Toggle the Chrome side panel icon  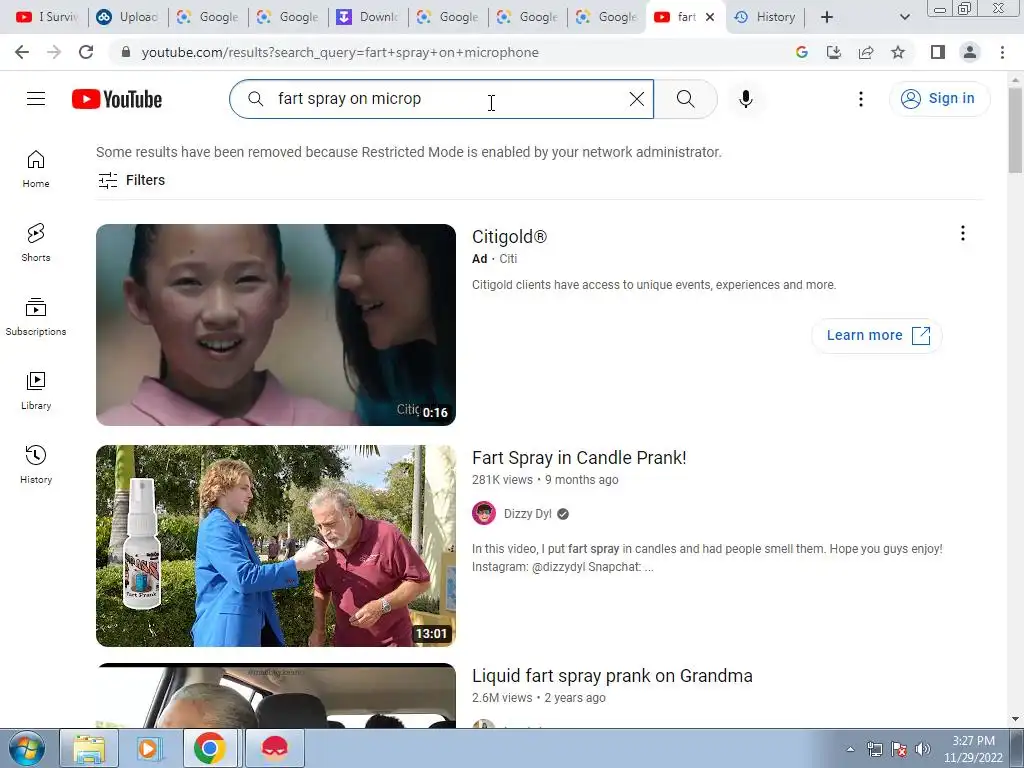(x=938, y=52)
